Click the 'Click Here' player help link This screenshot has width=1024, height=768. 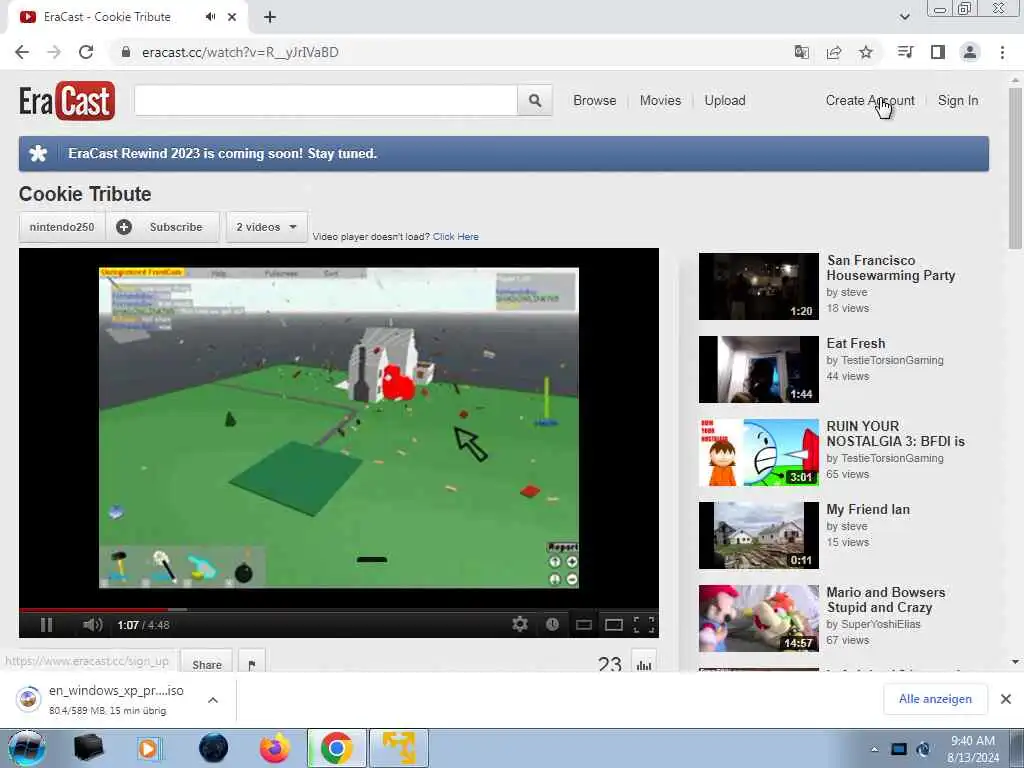[456, 236]
